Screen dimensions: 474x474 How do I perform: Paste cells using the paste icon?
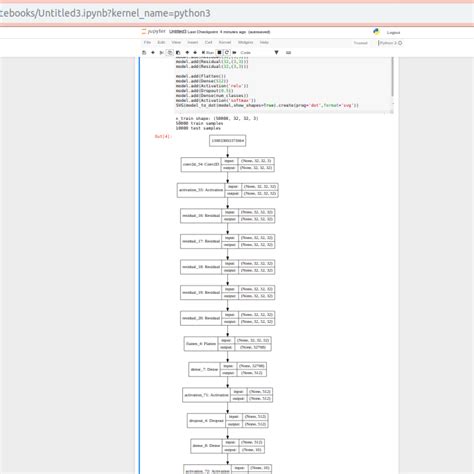coord(178,53)
